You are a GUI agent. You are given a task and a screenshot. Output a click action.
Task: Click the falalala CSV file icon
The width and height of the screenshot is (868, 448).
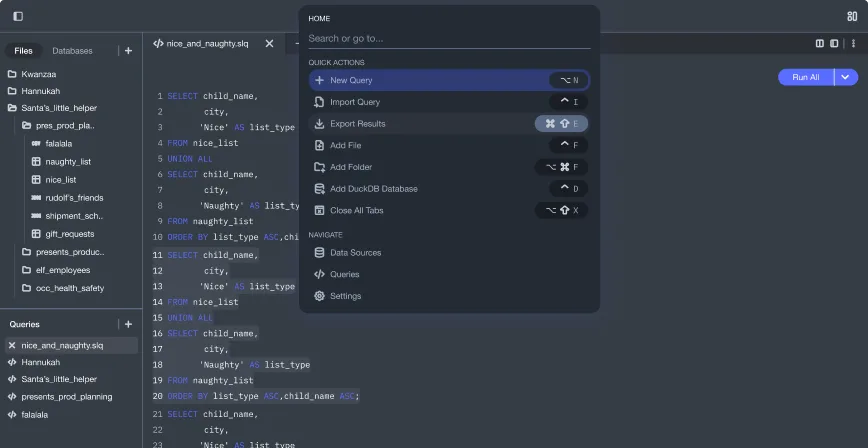(36, 143)
